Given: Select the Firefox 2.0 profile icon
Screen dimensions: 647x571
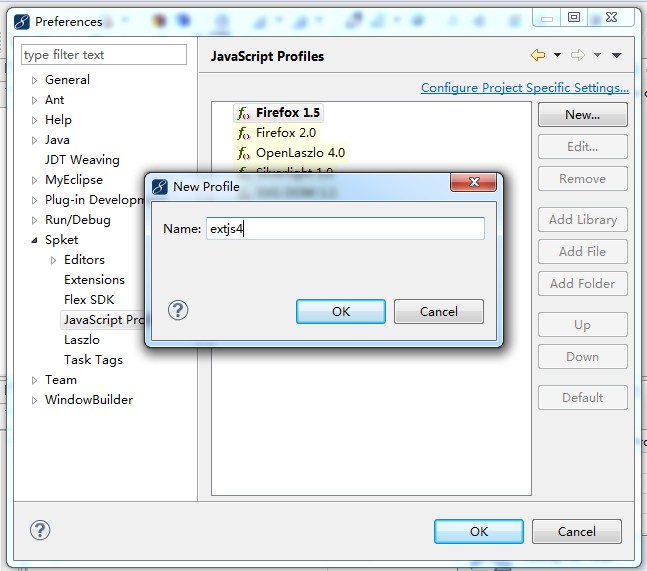Looking at the screenshot, I should 243,133.
